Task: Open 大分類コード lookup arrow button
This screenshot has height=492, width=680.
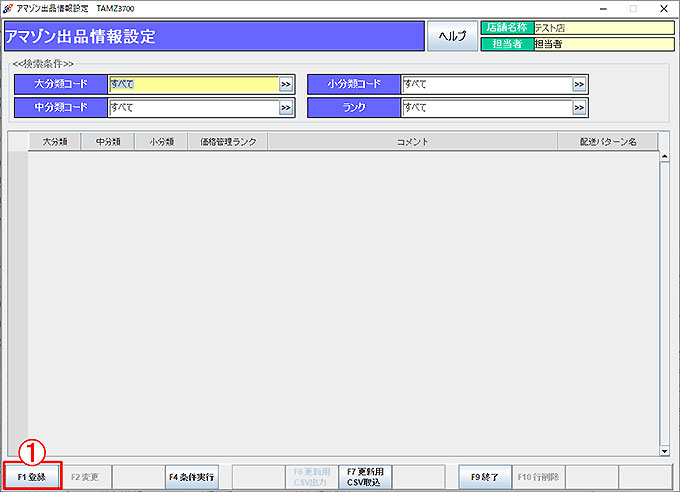Action: 286,84
